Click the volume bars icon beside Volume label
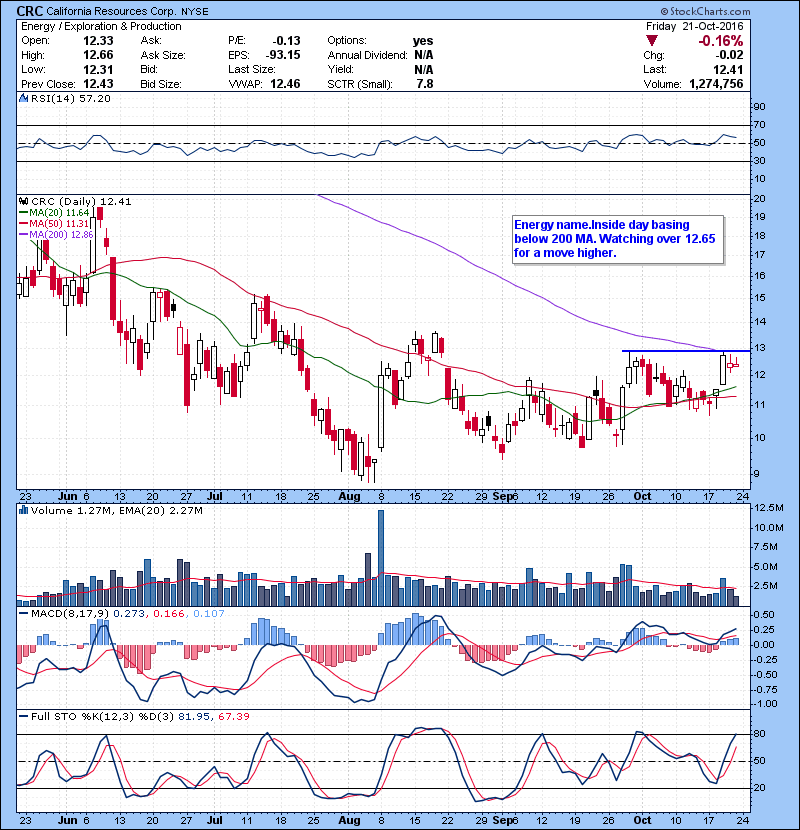 pyautogui.click(x=23, y=510)
